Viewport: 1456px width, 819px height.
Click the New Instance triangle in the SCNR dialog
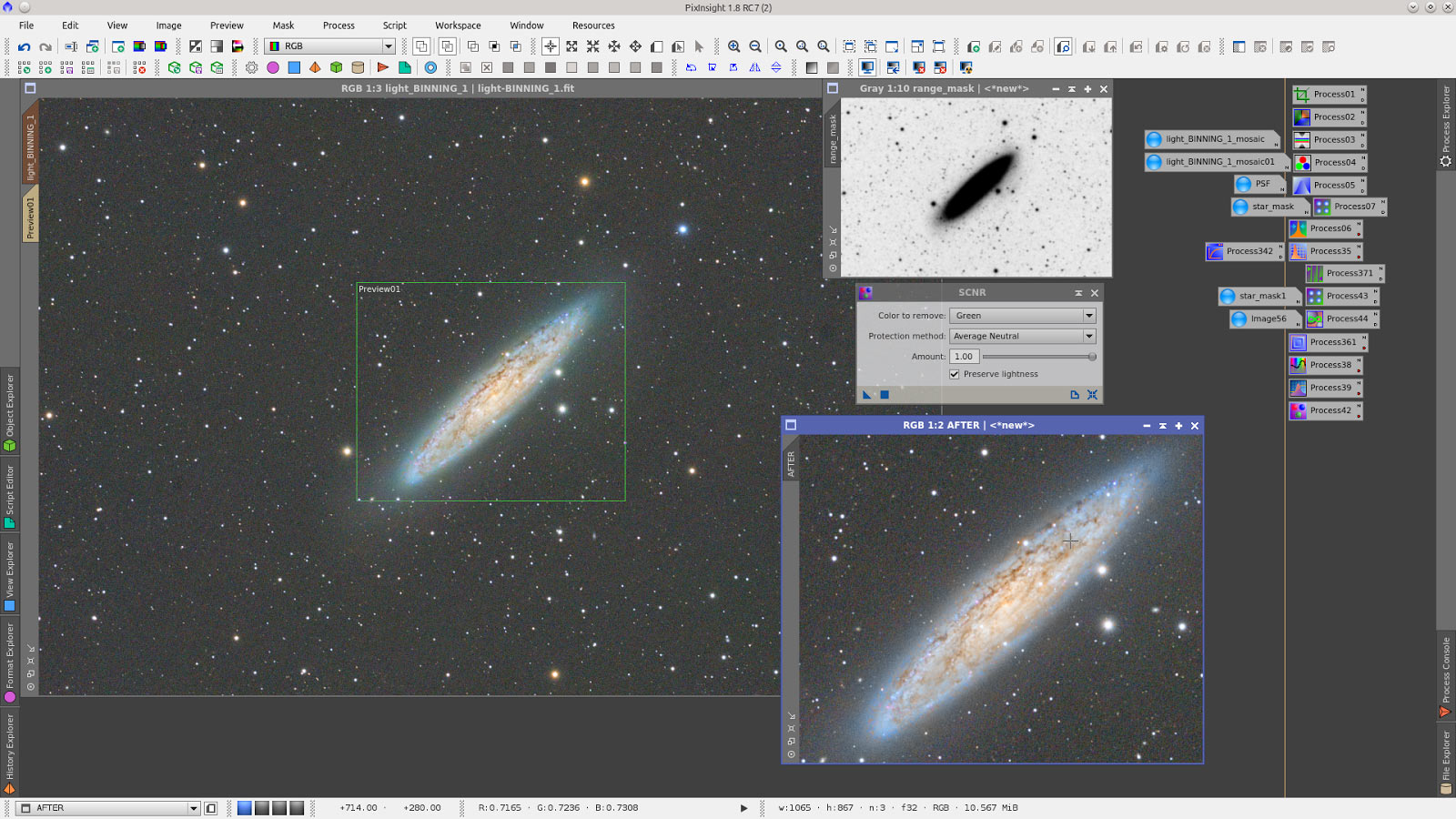click(865, 394)
